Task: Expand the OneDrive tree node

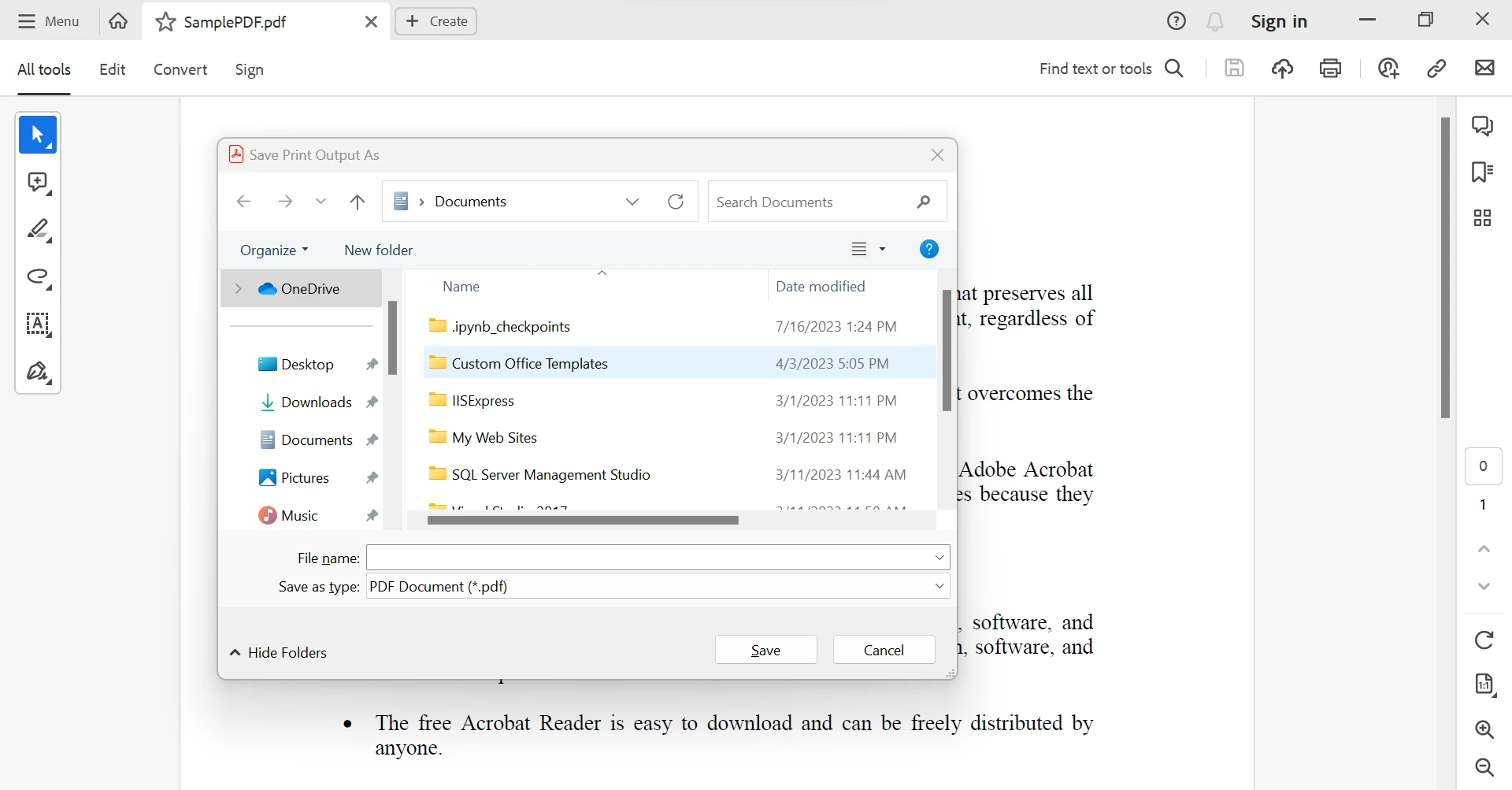Action: pos(238,289)
